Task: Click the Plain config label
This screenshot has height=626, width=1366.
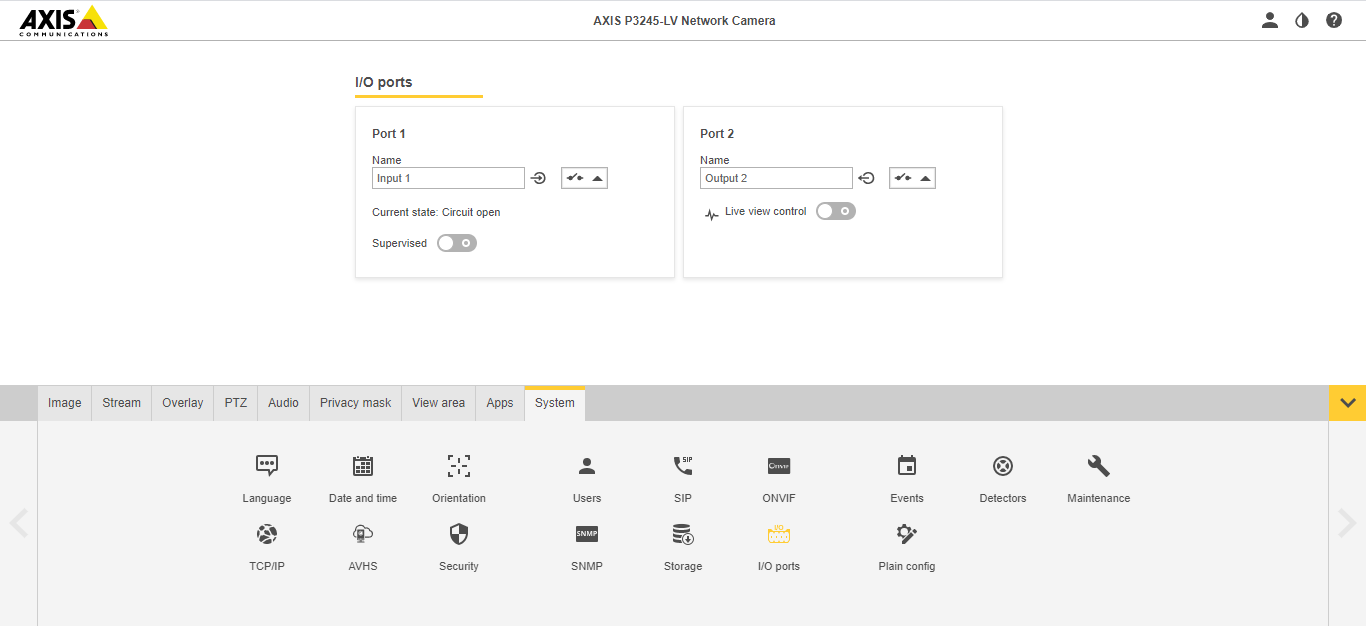Action: [907, 566]
